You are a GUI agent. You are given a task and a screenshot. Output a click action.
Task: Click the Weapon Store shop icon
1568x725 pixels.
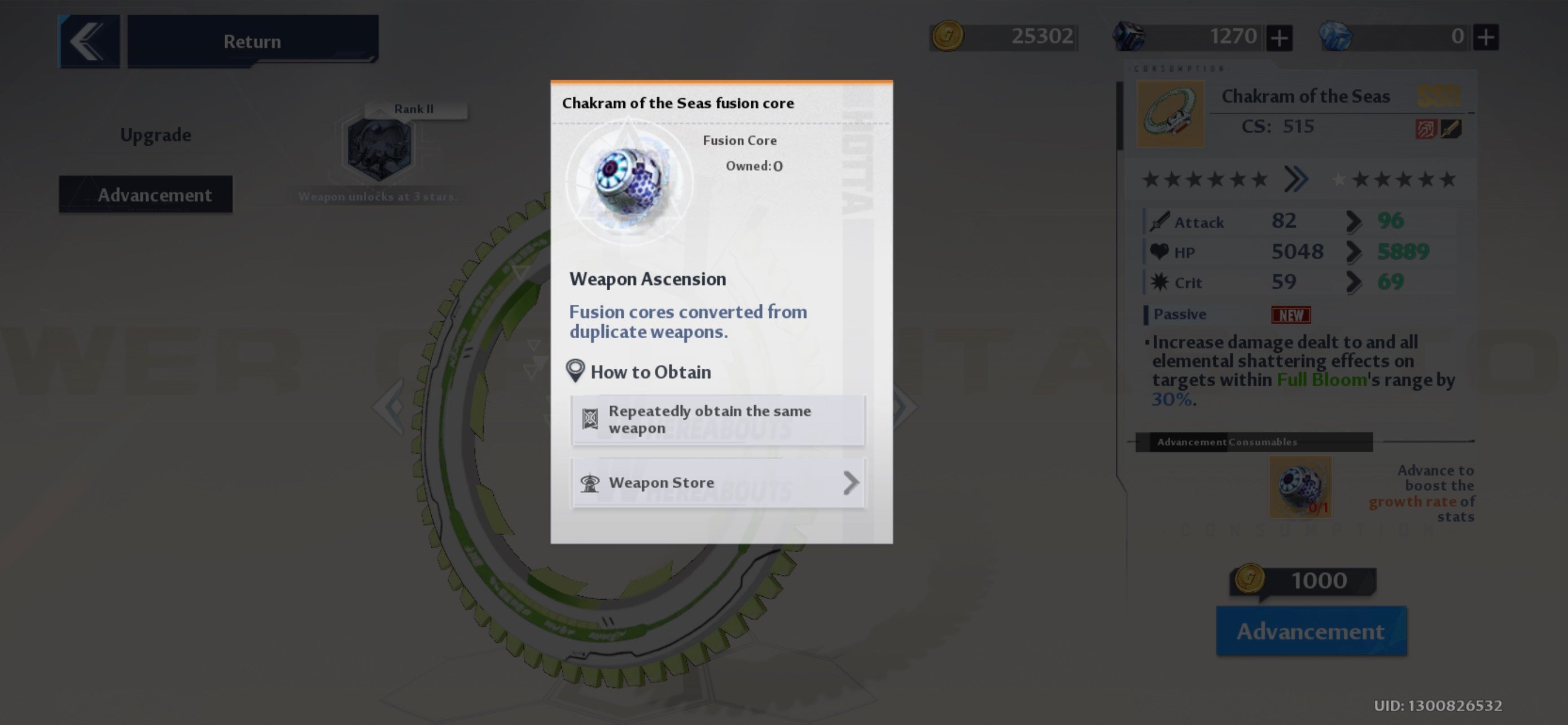590,483
